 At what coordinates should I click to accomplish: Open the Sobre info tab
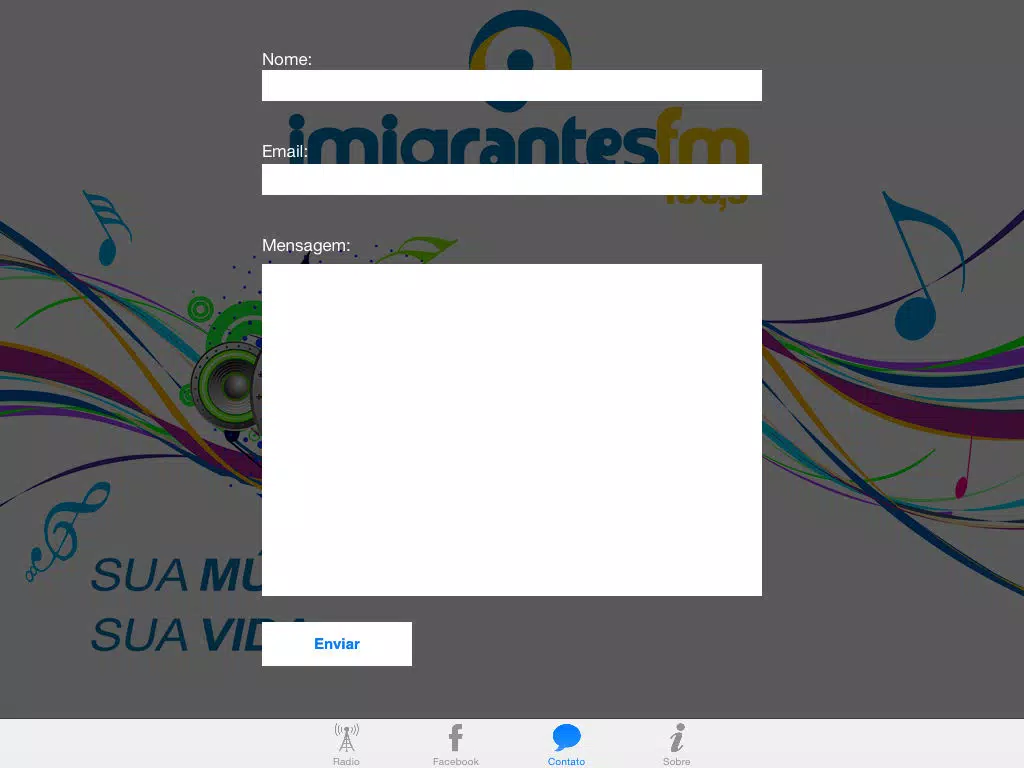click(x=677, y=744)
